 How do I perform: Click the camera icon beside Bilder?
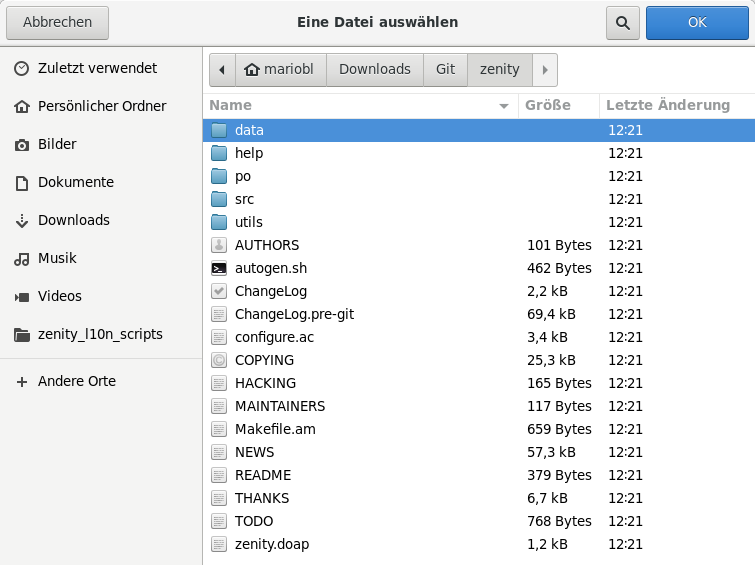21,145
